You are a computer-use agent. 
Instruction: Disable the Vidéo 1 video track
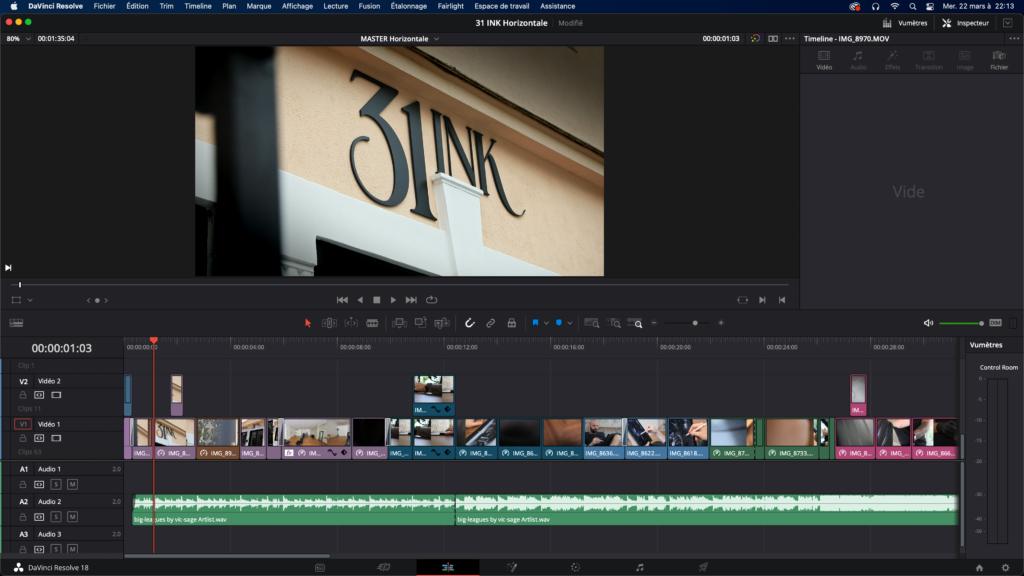(x=56, y=438)
